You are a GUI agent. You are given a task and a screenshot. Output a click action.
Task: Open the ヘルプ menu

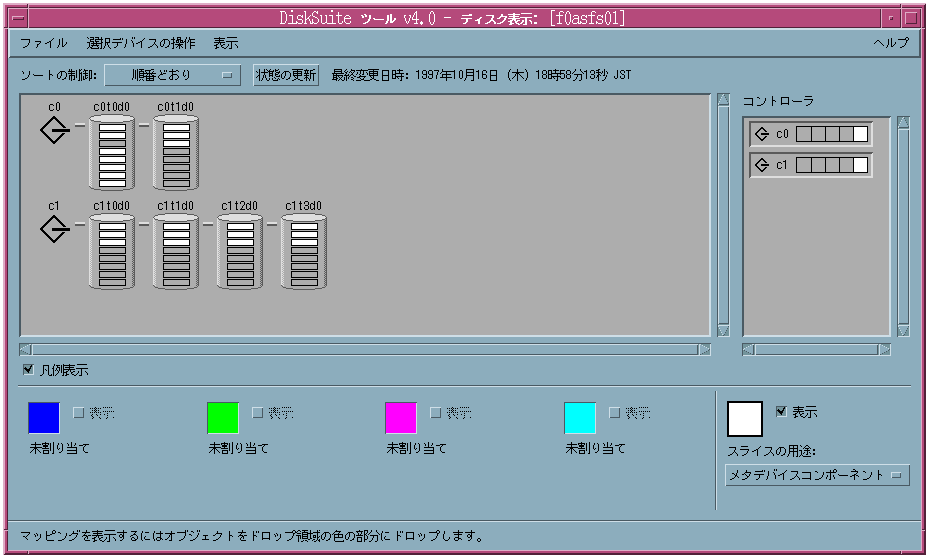pyautogui.click(x=891, y=43)
